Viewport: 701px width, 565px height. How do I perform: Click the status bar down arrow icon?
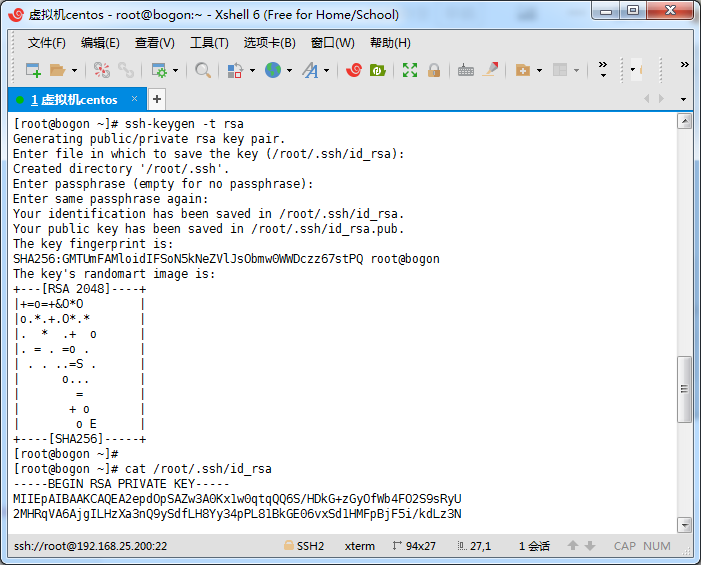[x=590, y=546]
